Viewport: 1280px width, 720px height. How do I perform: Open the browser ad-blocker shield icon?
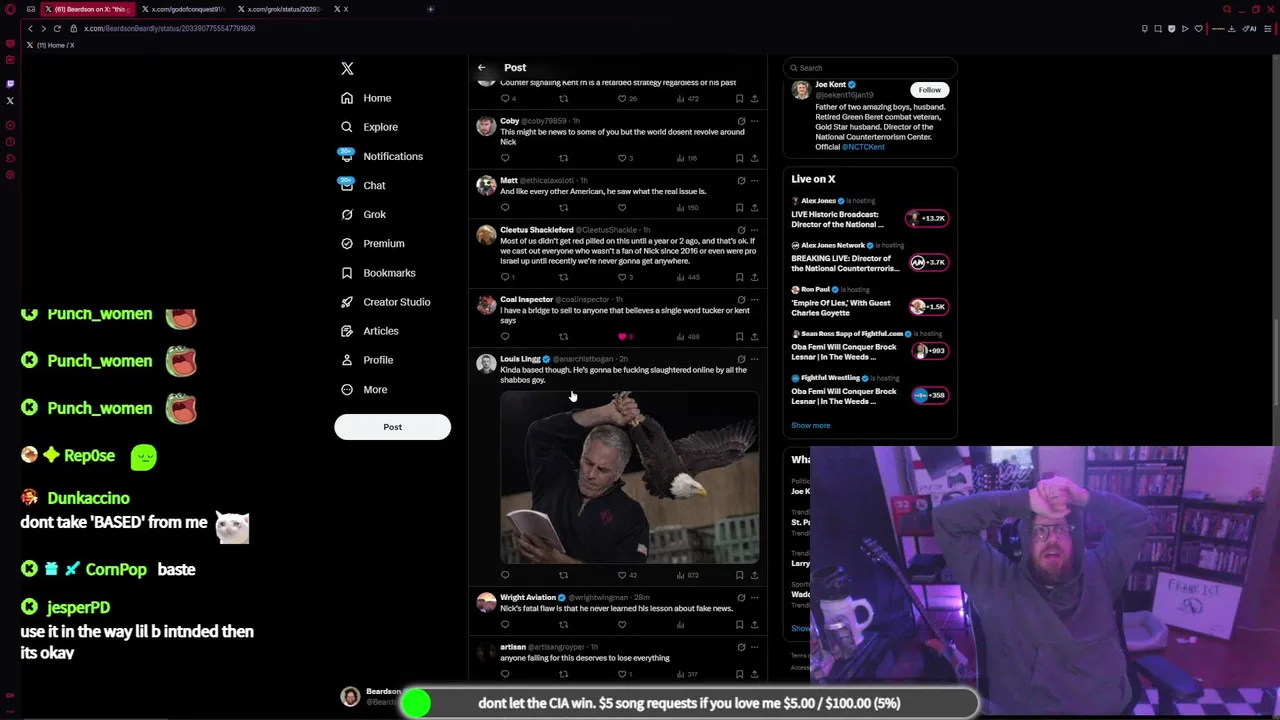pos(1171,28)
